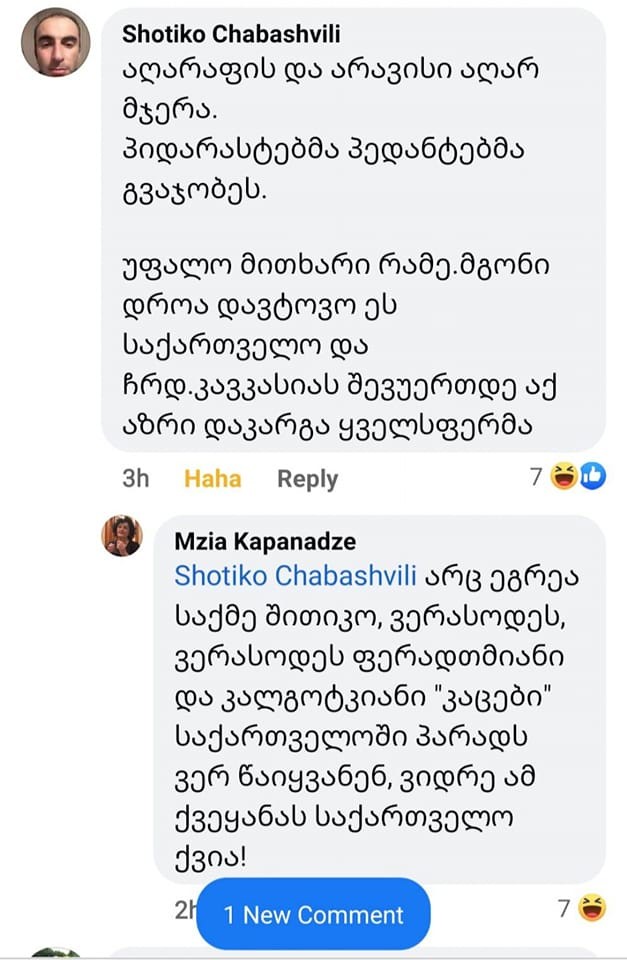This screenshot has width=627, height=960.
Task: Click the blue Like thumb reaction icon
Action: pyautogui.click(x=592, y=477)
